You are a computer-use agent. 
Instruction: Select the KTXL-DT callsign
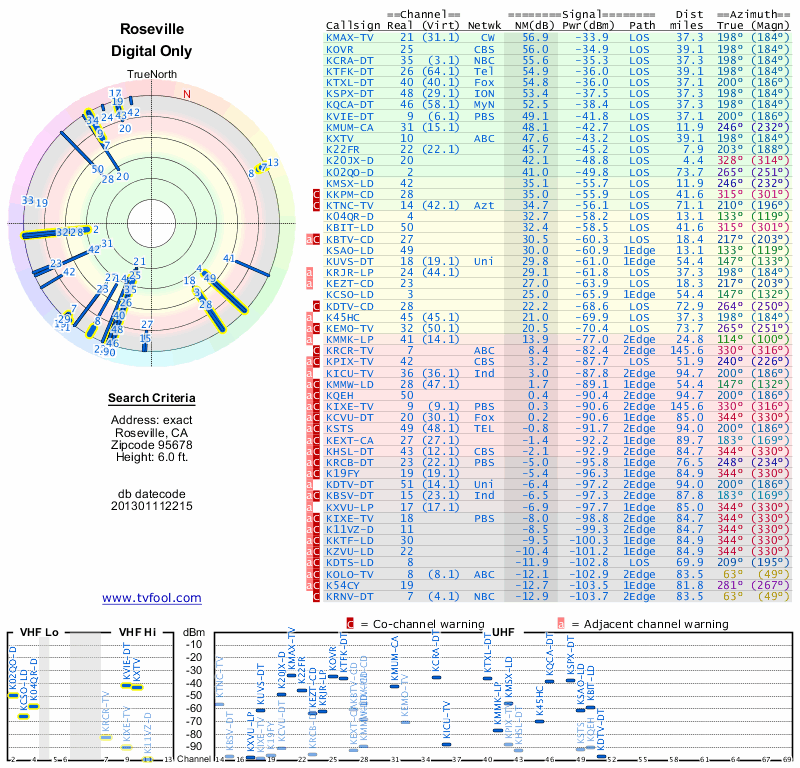point(349,83)
